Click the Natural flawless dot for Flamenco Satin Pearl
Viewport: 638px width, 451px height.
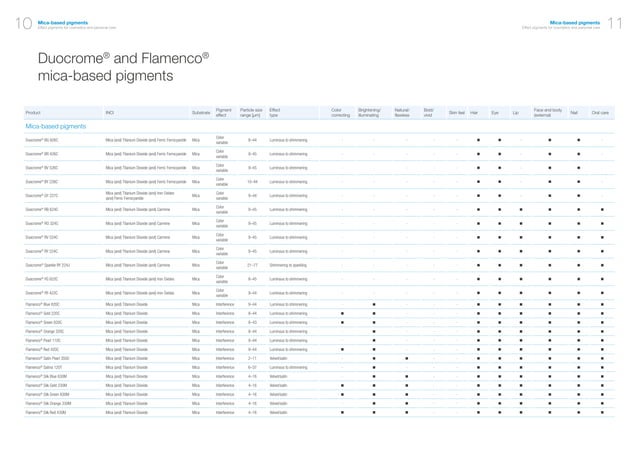406,359
